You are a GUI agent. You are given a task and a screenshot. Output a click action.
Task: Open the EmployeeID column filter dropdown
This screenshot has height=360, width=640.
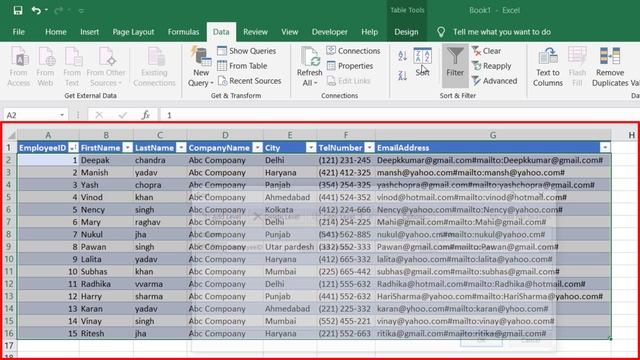tap(73, 148)
